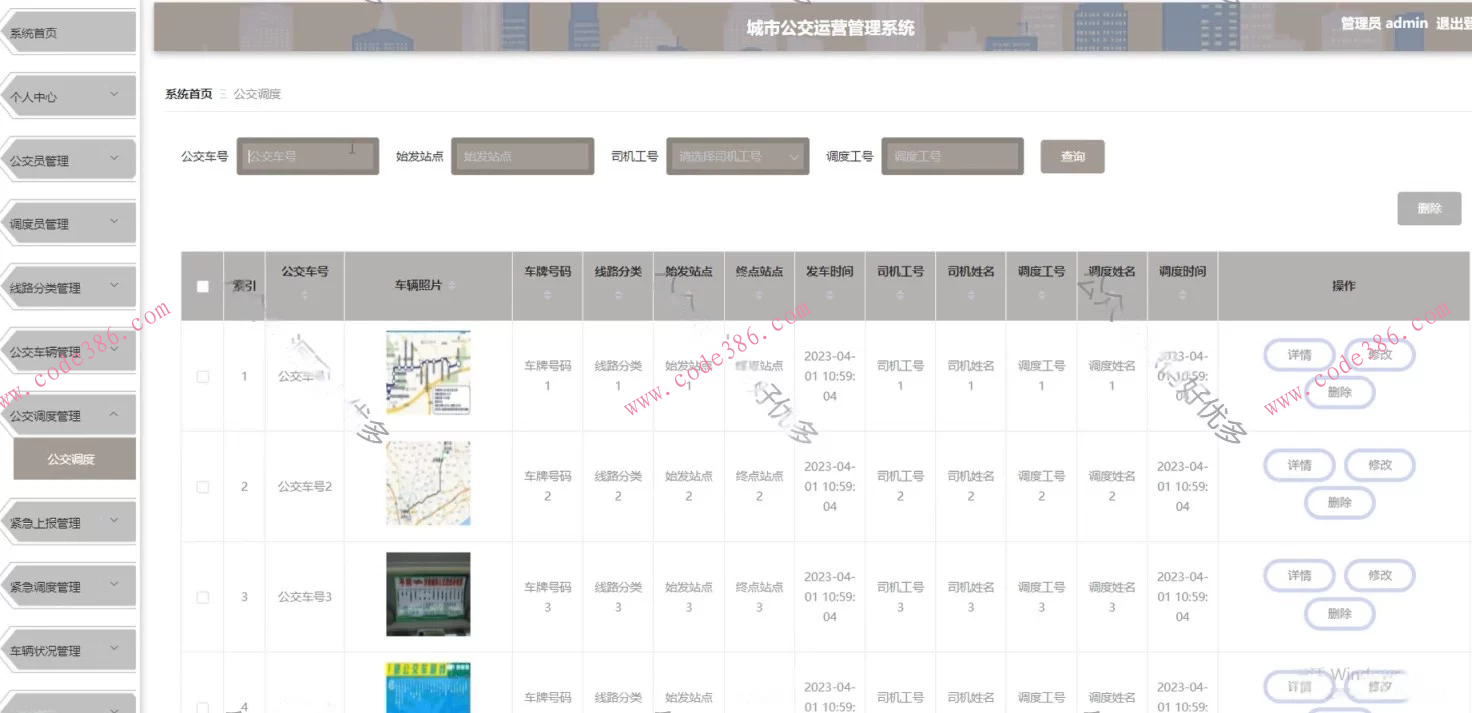Go to 系统首页 in the sidebar

pos(70,33)
